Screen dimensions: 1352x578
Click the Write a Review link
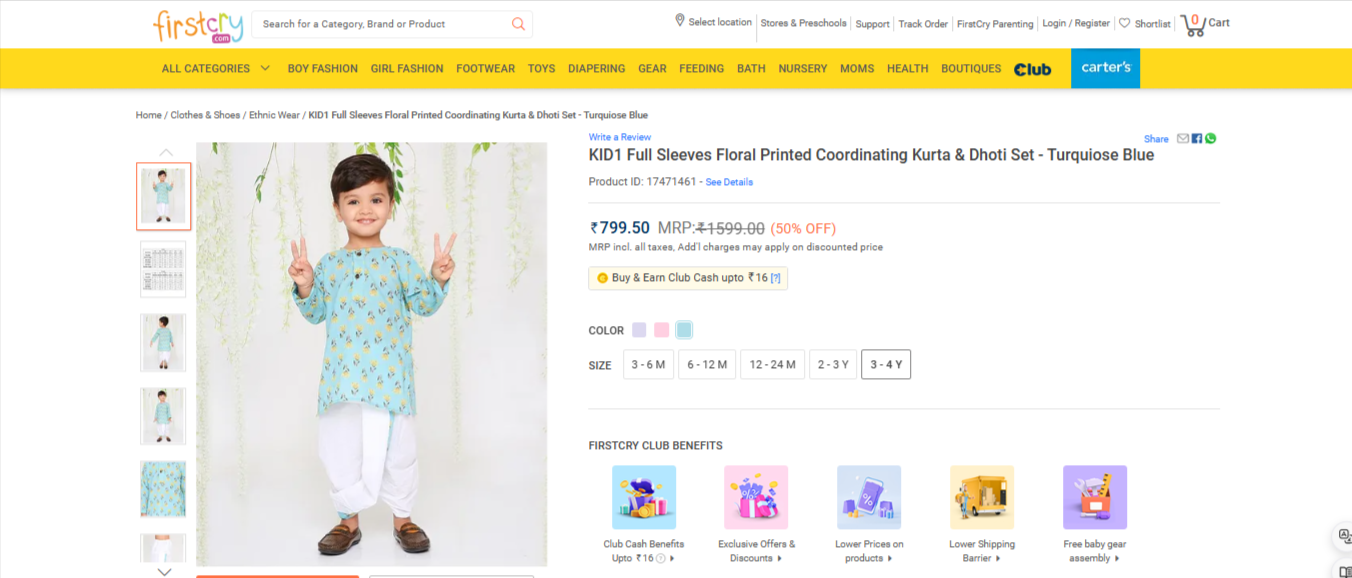coord(619,137)
